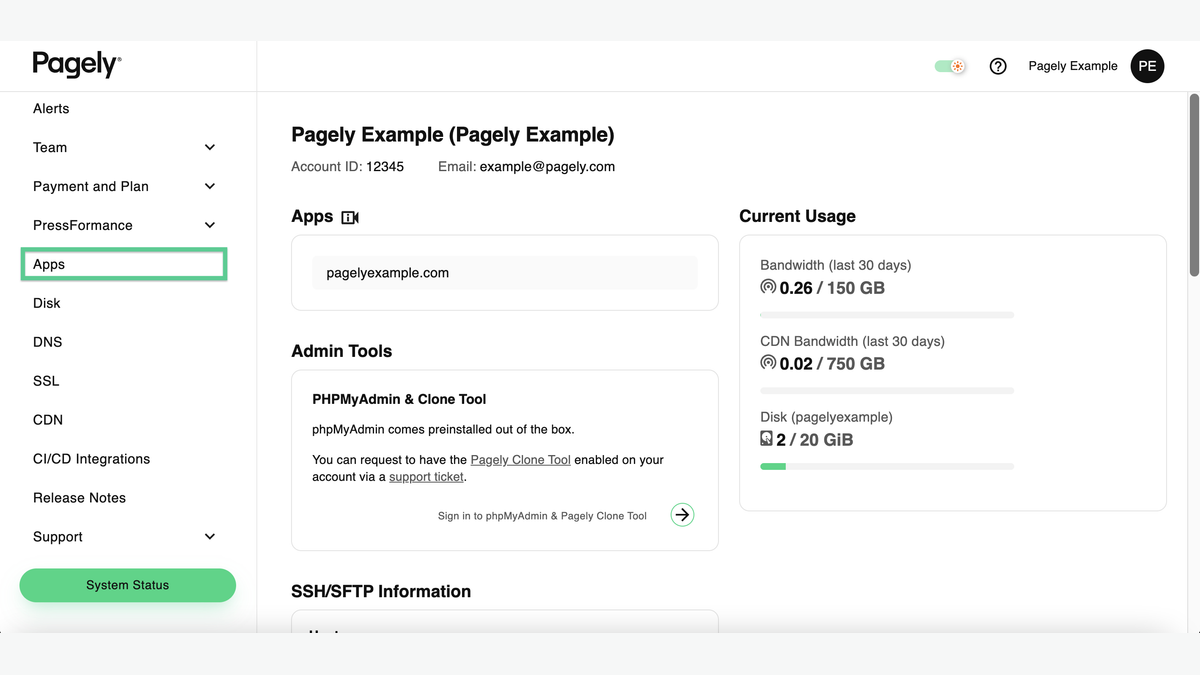Image resolution: width=1200 pixels, height=675 pixels.
Task: Go to DNS in the sidebar
Action: [x=47, y=342]
